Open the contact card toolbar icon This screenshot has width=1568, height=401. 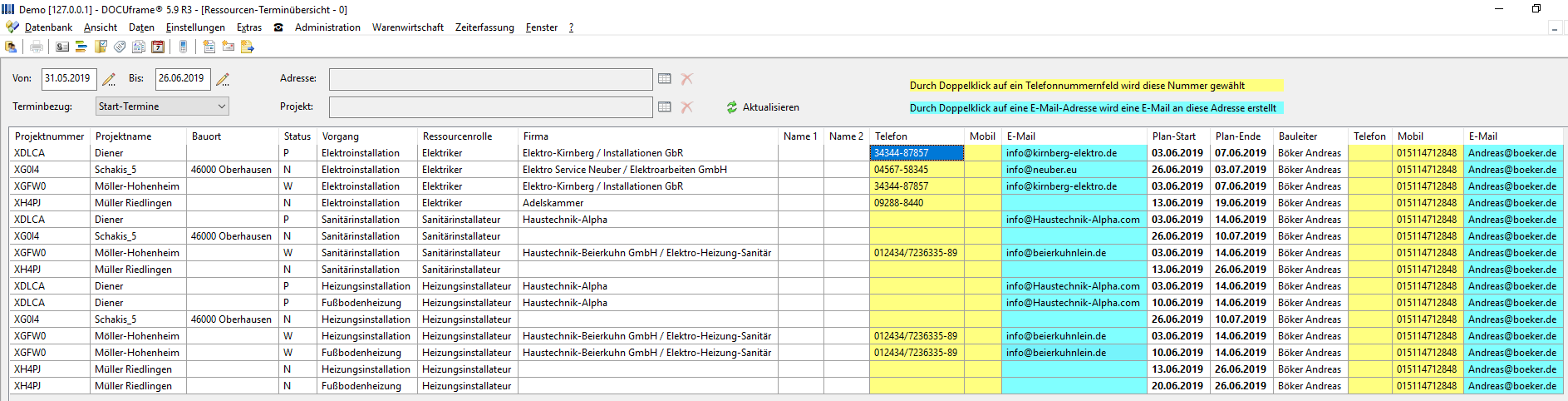[62, 47]
